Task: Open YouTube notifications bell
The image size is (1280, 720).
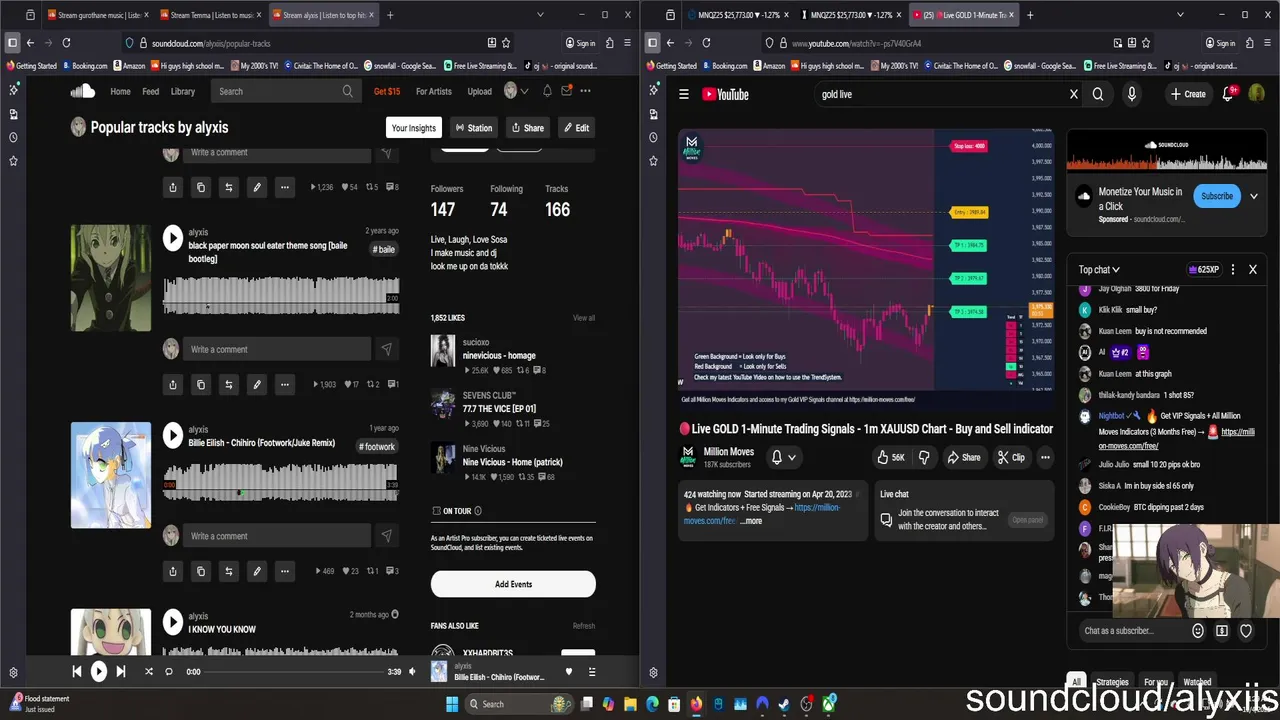Action: pos(1228,94)
